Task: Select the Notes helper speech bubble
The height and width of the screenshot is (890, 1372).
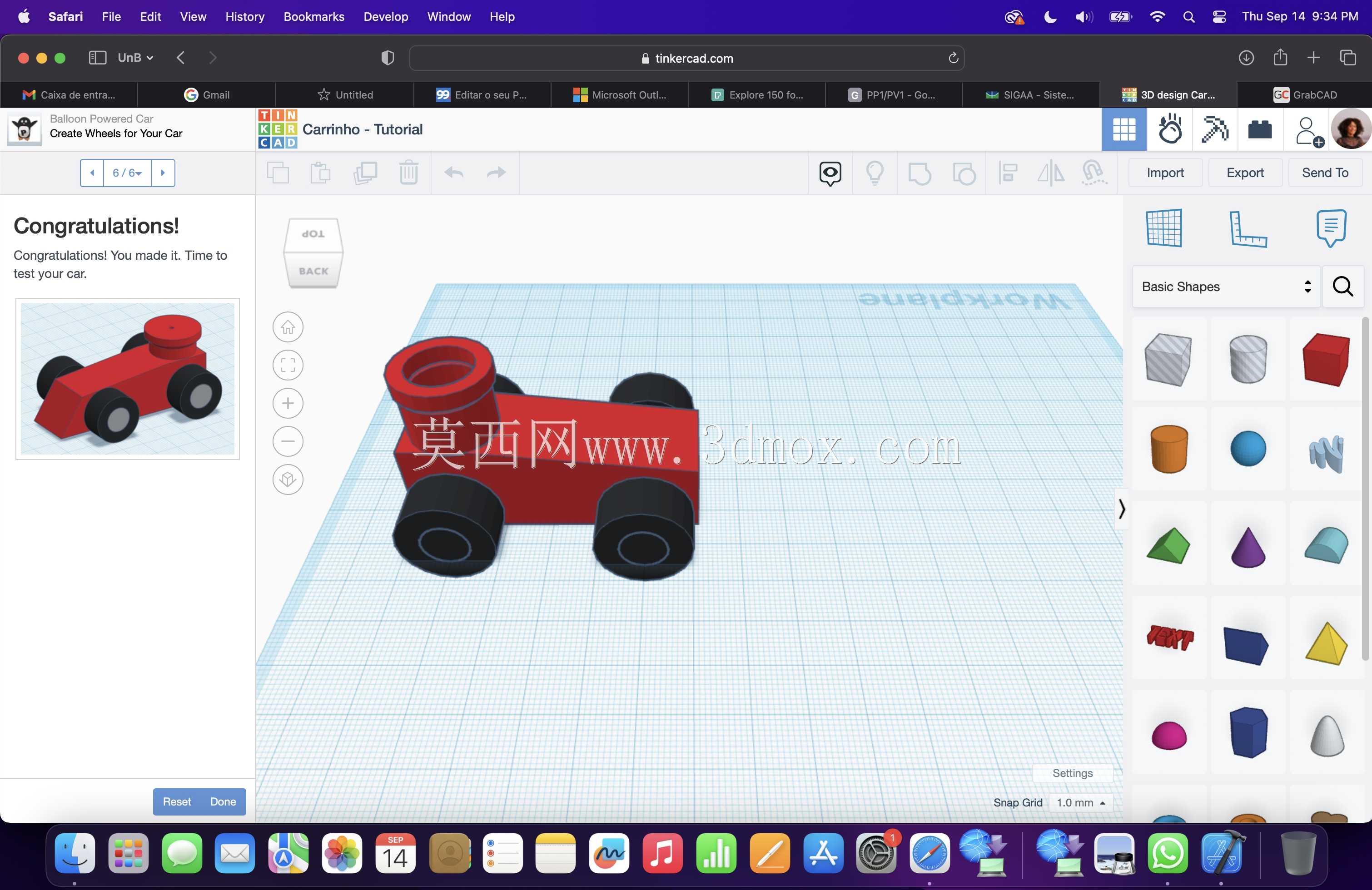Action: 1331,229
